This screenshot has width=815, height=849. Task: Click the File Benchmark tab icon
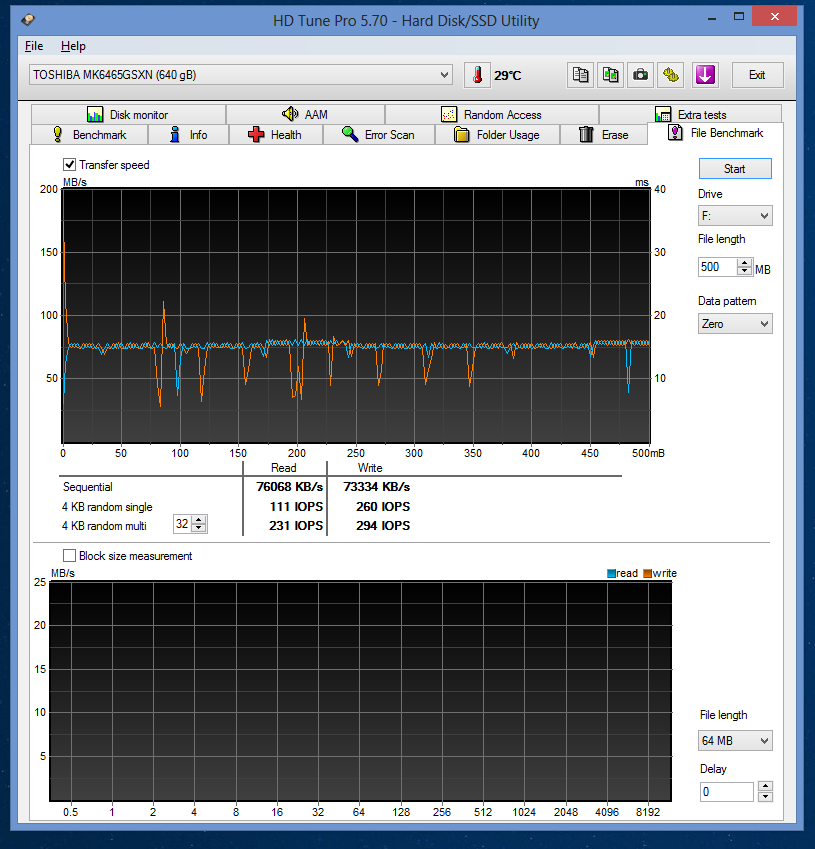(x=675, y=133)
